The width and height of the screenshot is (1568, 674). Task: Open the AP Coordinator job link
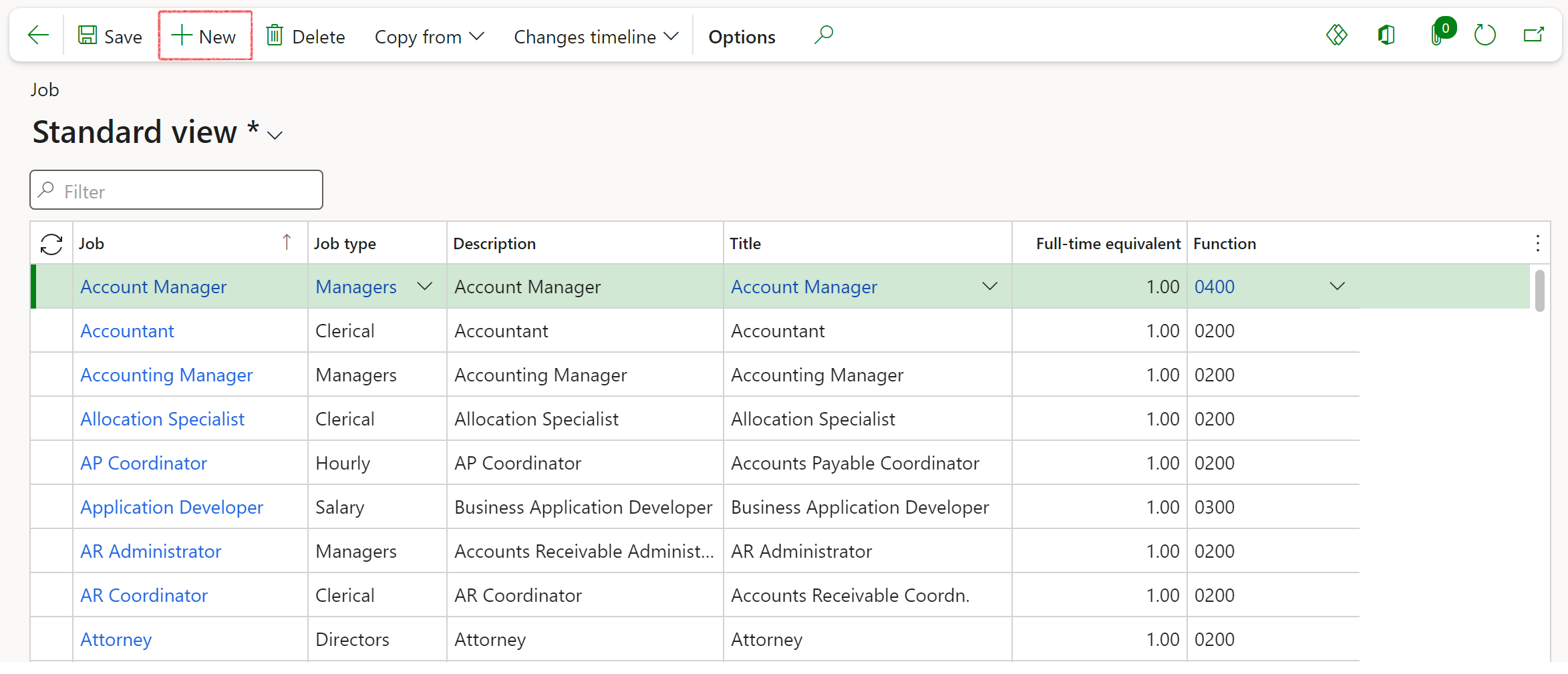pyautogui.click(x=144, y=463)
